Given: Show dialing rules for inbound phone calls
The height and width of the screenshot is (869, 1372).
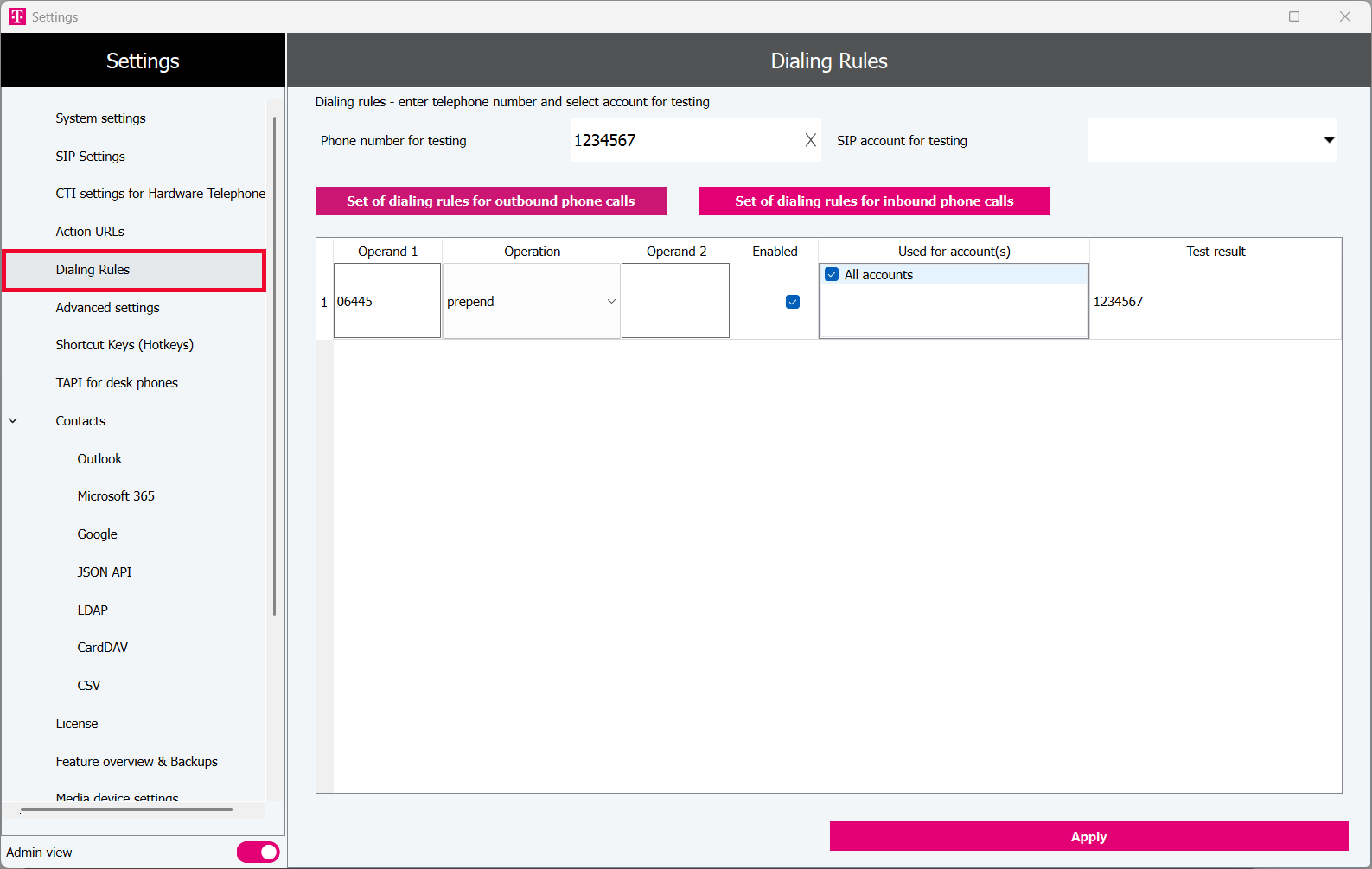Looking at the screenshot, I should [874, 201].
